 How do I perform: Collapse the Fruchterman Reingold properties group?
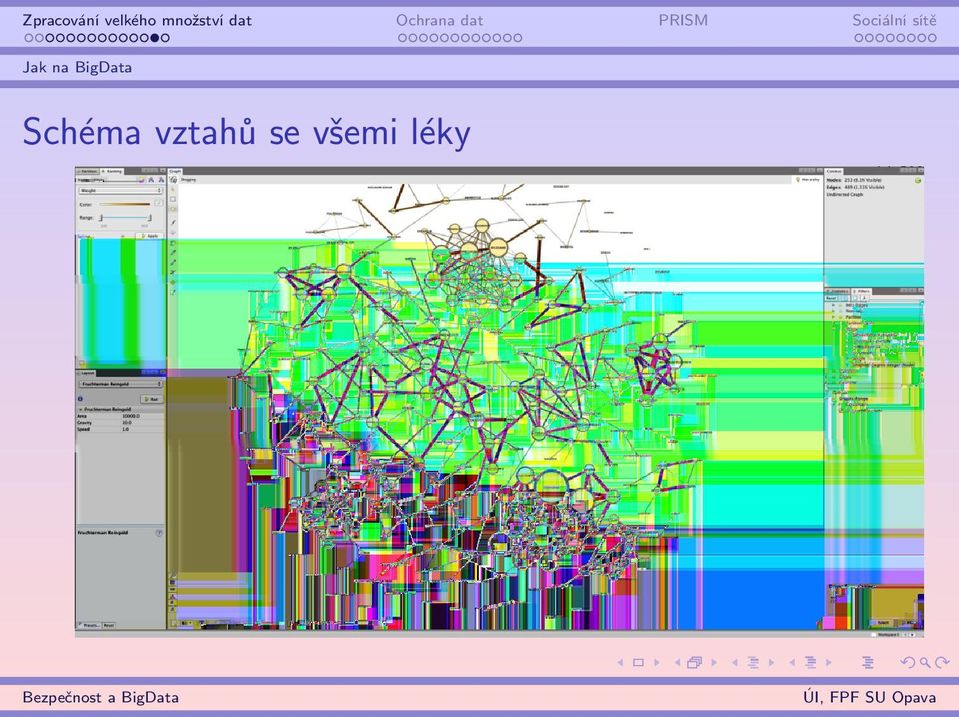tap(81, 410)
